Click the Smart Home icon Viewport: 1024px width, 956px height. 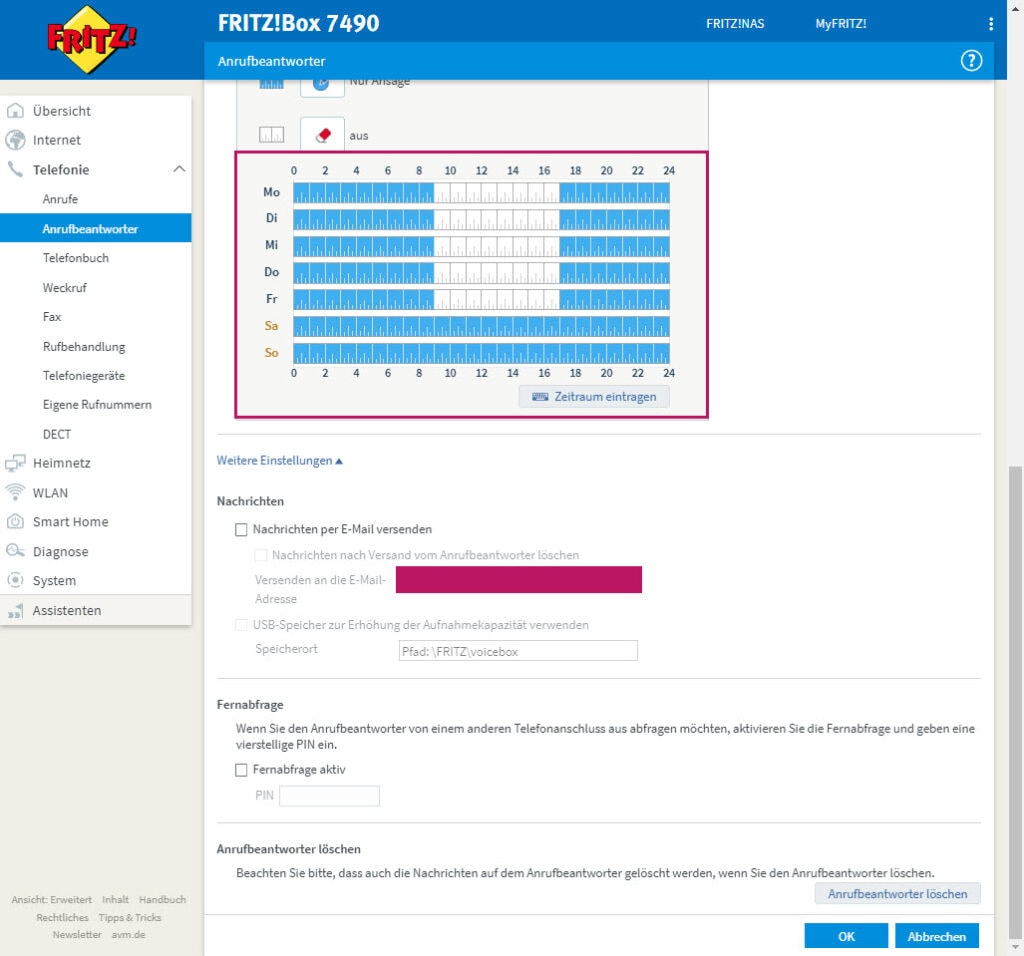(15, 522)
